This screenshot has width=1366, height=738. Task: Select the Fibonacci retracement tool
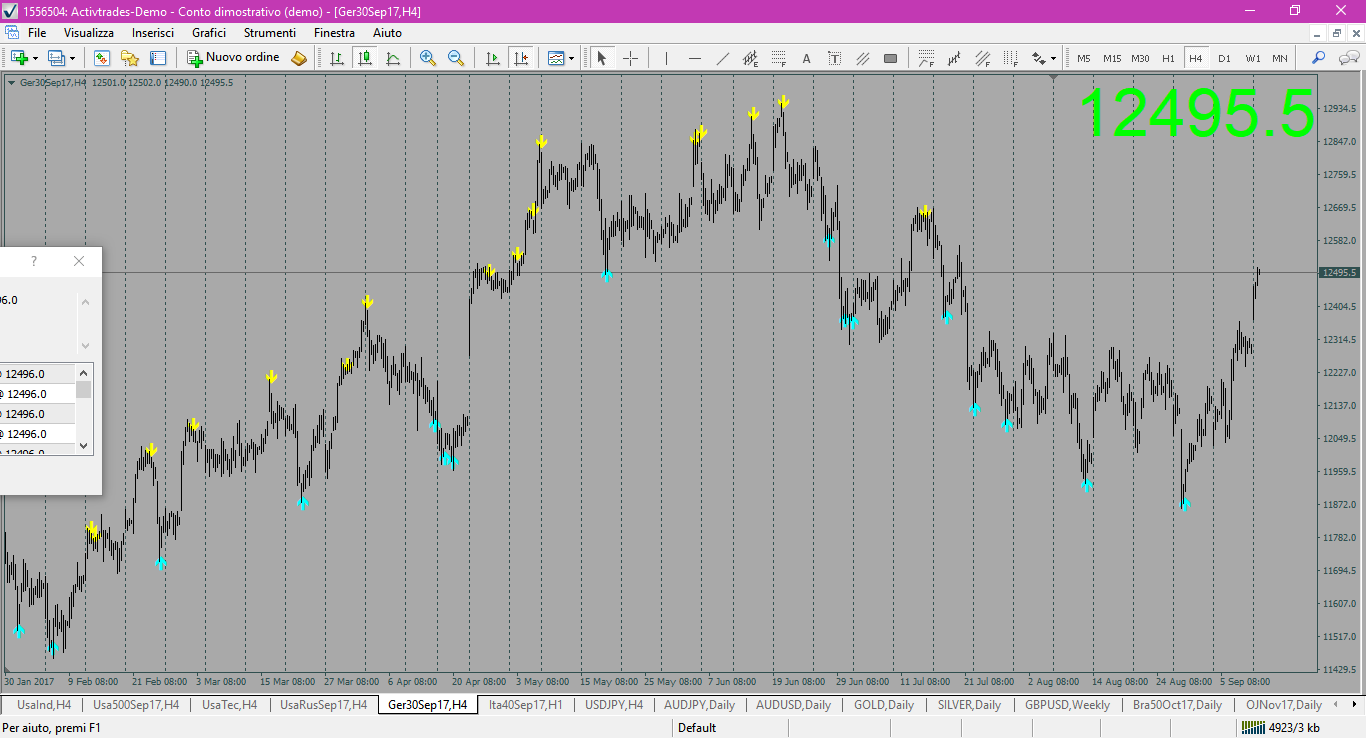pyautogui.click(x=779, y=58)
